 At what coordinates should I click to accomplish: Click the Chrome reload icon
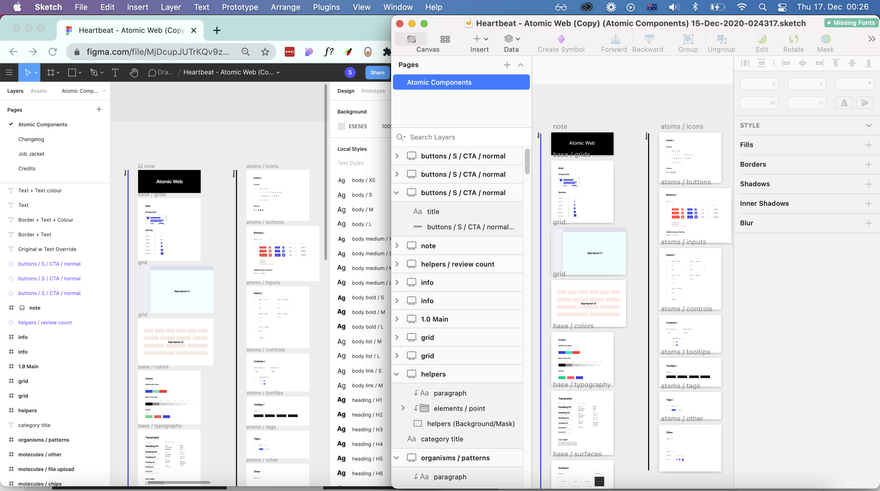click(53, 52)
